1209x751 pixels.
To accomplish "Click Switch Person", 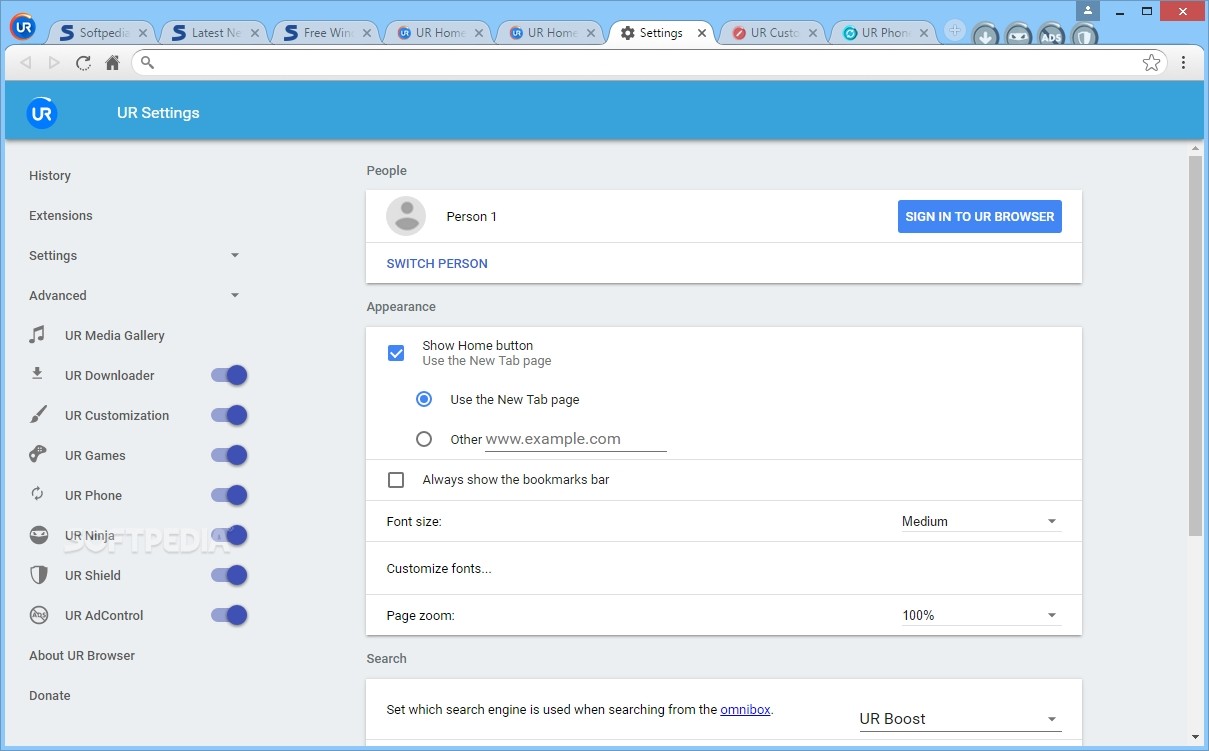I will (x=437, y=264).
